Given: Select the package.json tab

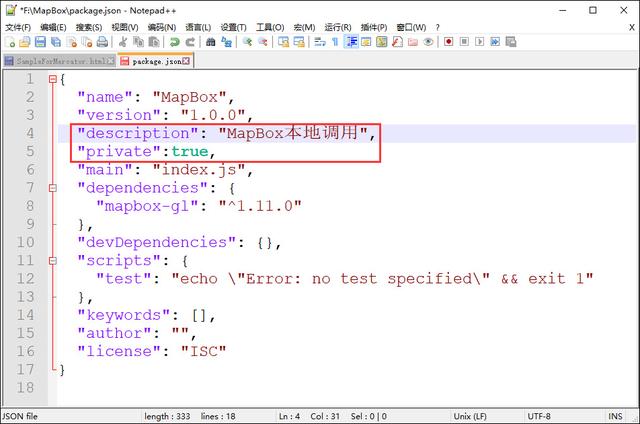Looking at the screenshot, I should pyautogui.click(x=156, y=61).
